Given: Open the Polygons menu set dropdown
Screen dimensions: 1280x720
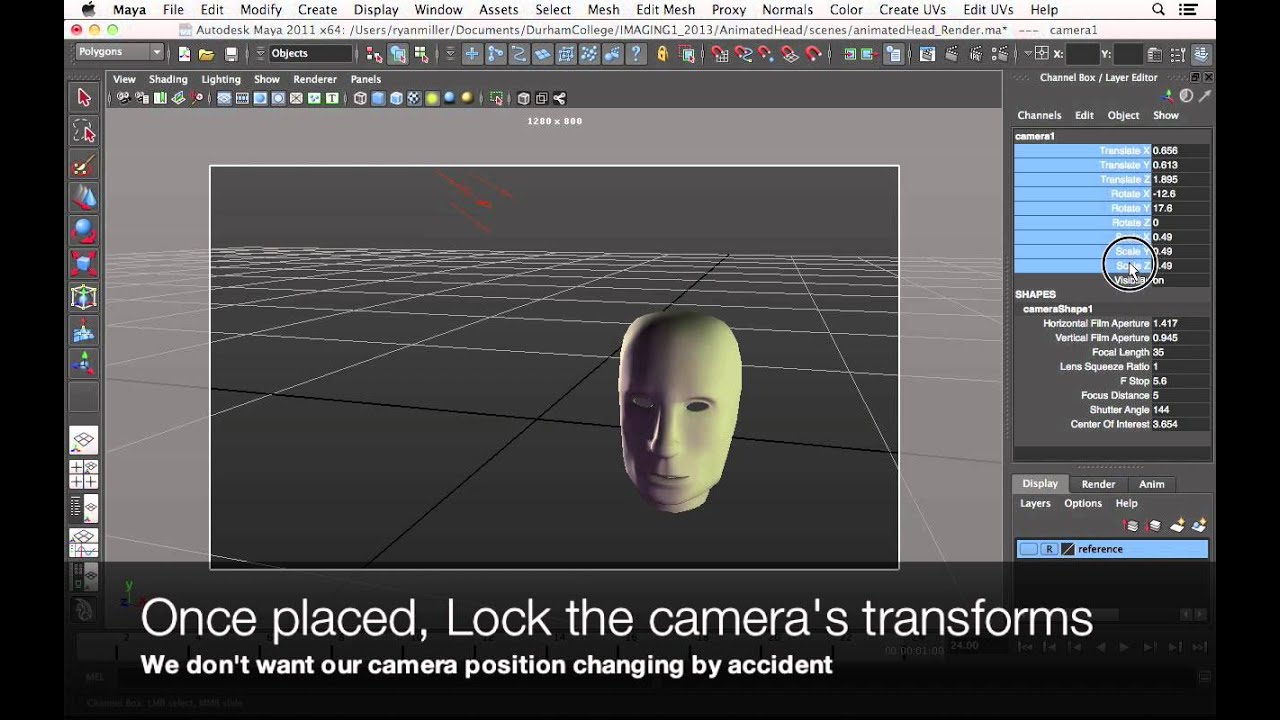Looking at the screenshot, I should pos(120,52).
